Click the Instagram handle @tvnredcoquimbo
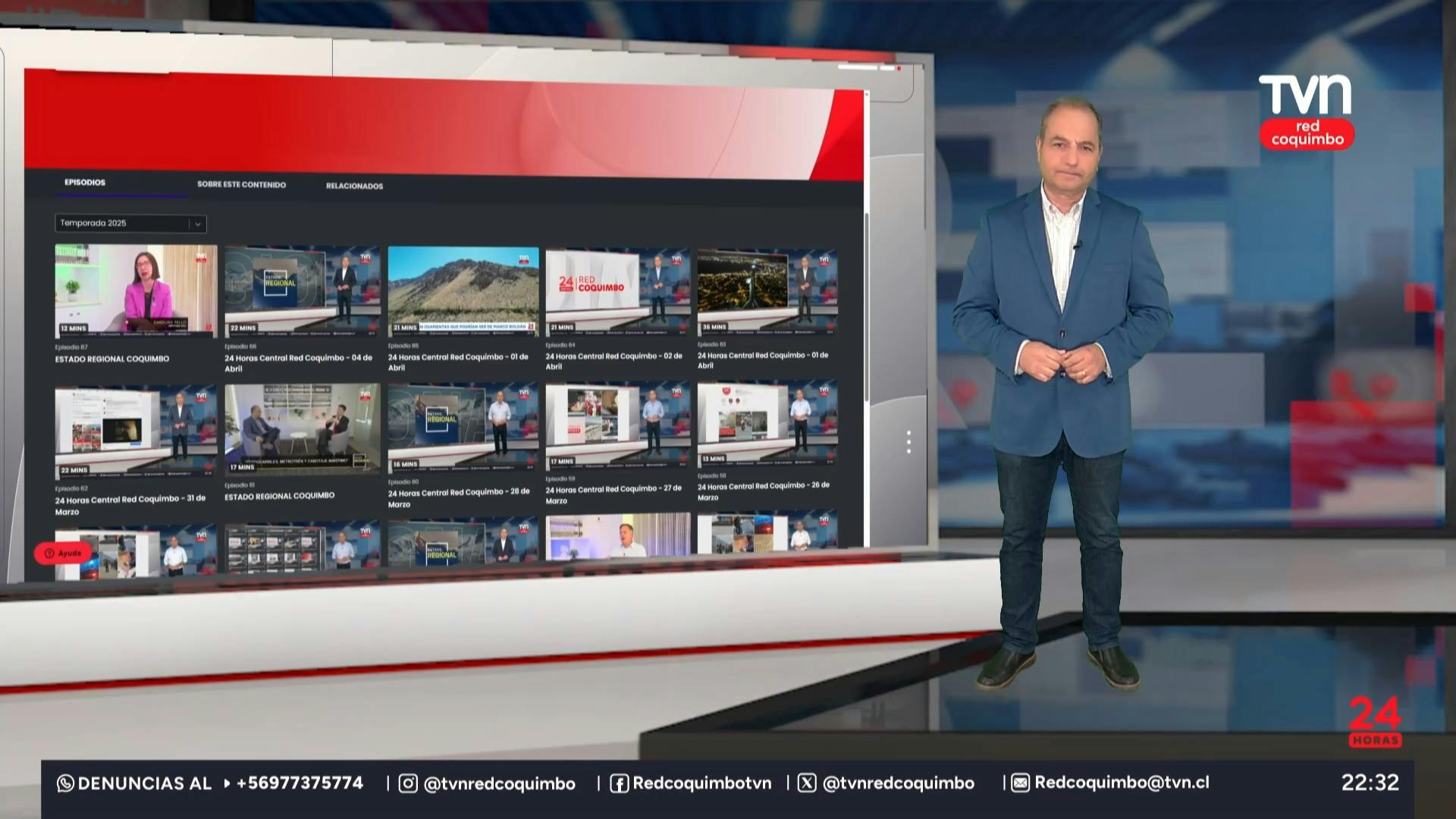Screen dimensions: 1456x819 click(x=499, y=784)
